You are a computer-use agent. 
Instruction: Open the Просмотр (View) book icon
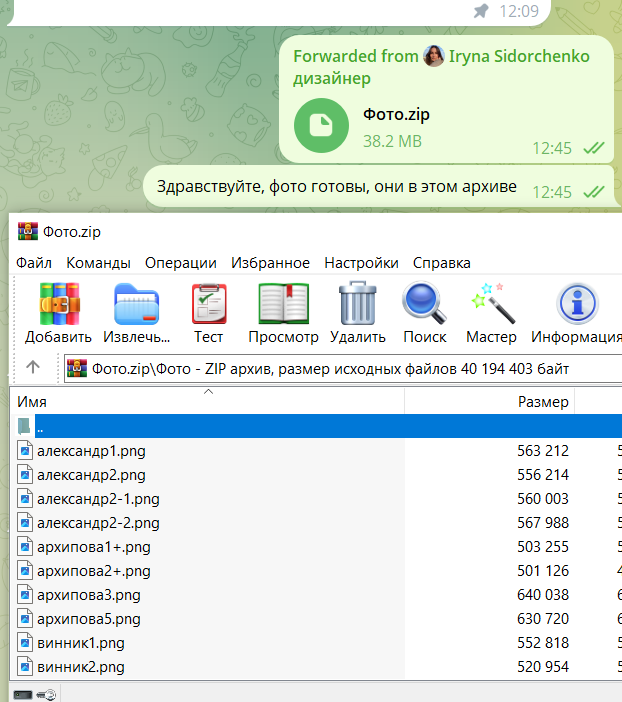pos(284,304)
